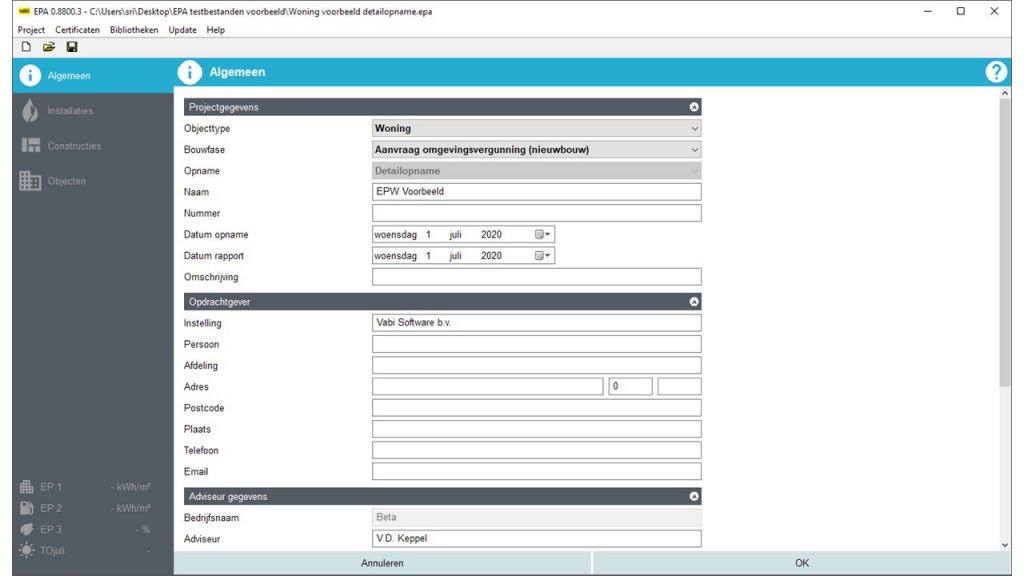
Task: Select the Constructies wall icon in sidebar
Action: pyautogui.click(x=30, y=146)
